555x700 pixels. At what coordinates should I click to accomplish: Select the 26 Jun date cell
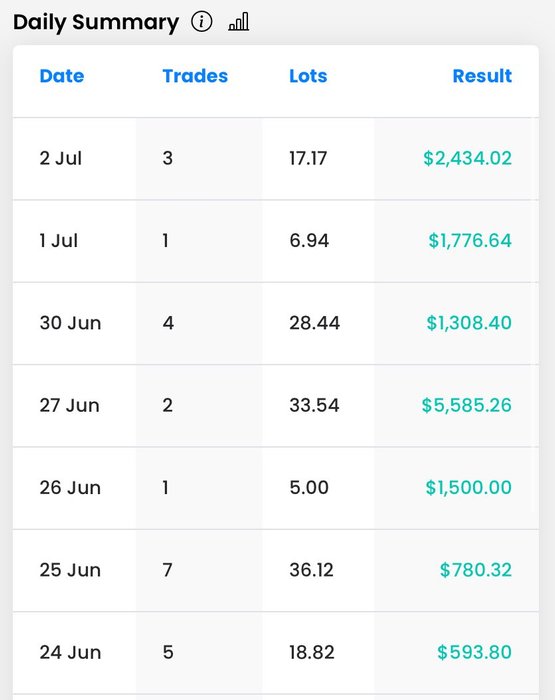70,488
